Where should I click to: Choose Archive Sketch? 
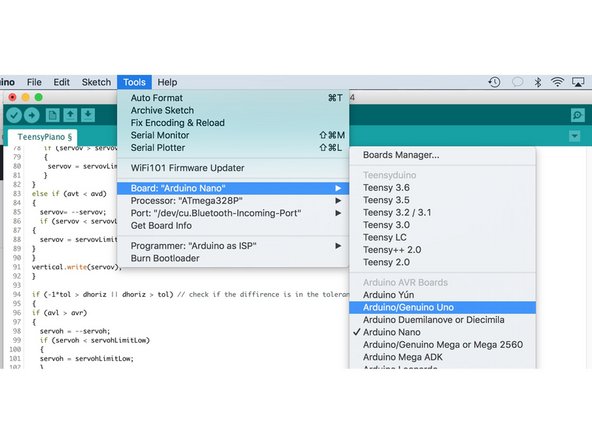[233, 110]
